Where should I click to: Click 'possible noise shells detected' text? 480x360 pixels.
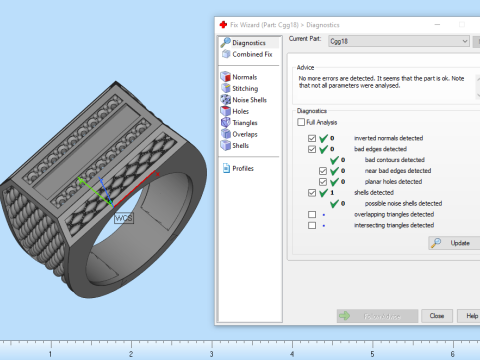point(403,203)
